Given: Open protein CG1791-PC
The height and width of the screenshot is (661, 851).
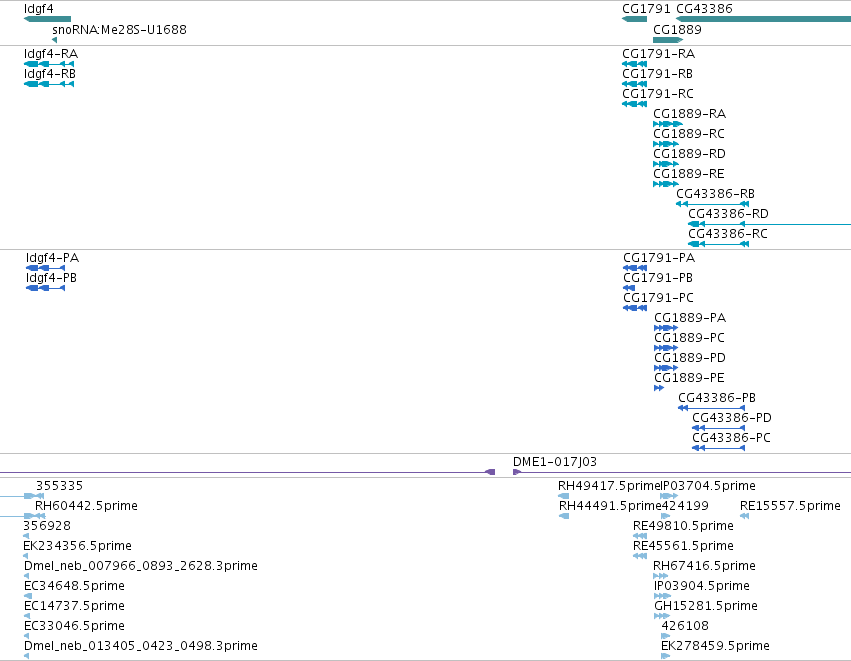Looking at the screenshot, I should coord(658,298).
